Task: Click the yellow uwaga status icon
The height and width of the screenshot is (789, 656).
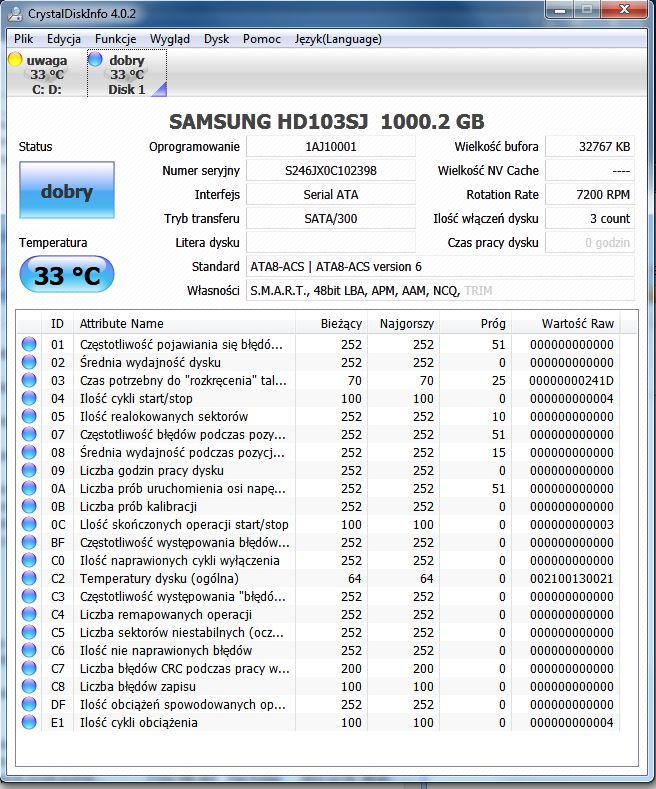Action: [x=16, y=59]
